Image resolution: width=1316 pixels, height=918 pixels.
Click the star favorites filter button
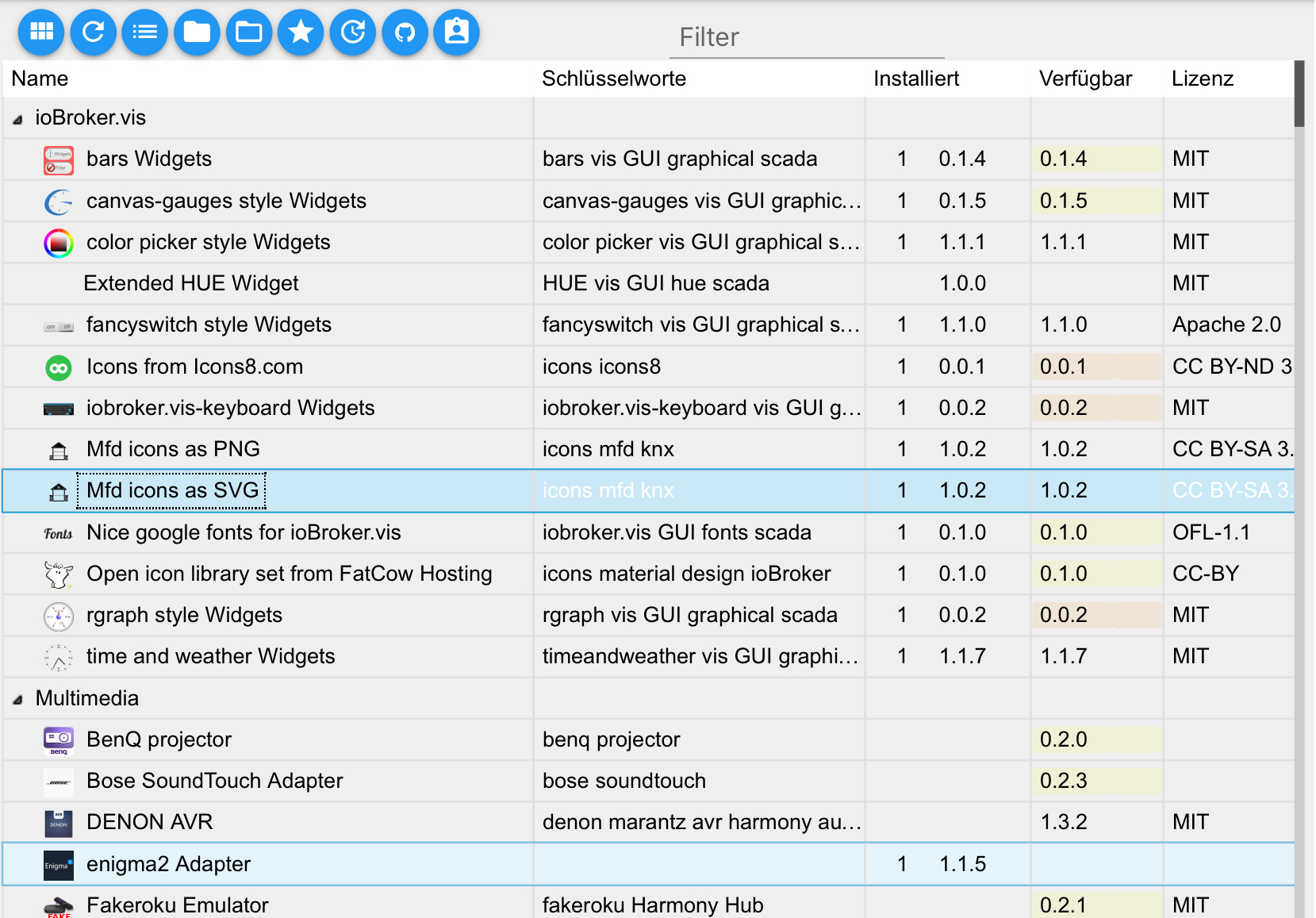click(x=301, y=33)
